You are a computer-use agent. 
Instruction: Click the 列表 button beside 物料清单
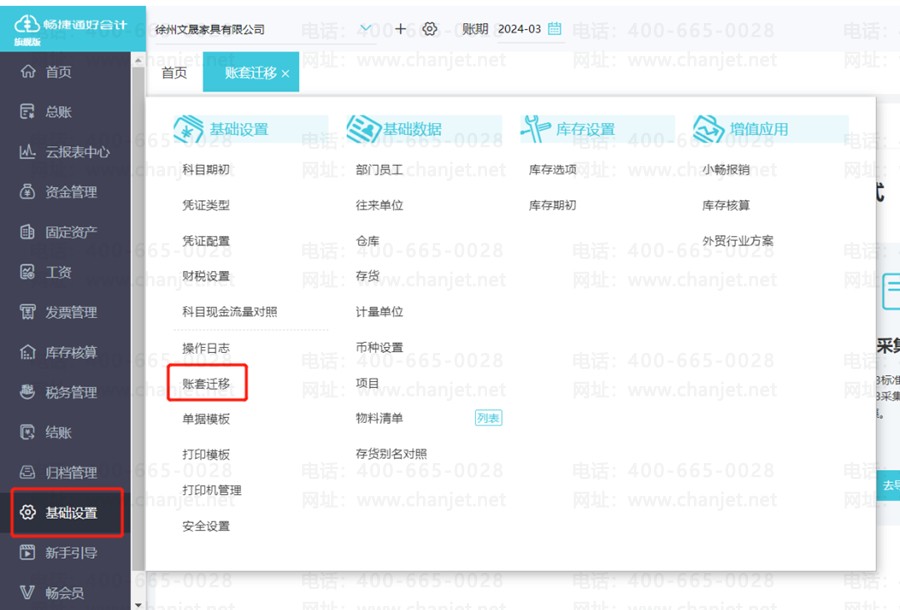(x=488, y=418)
